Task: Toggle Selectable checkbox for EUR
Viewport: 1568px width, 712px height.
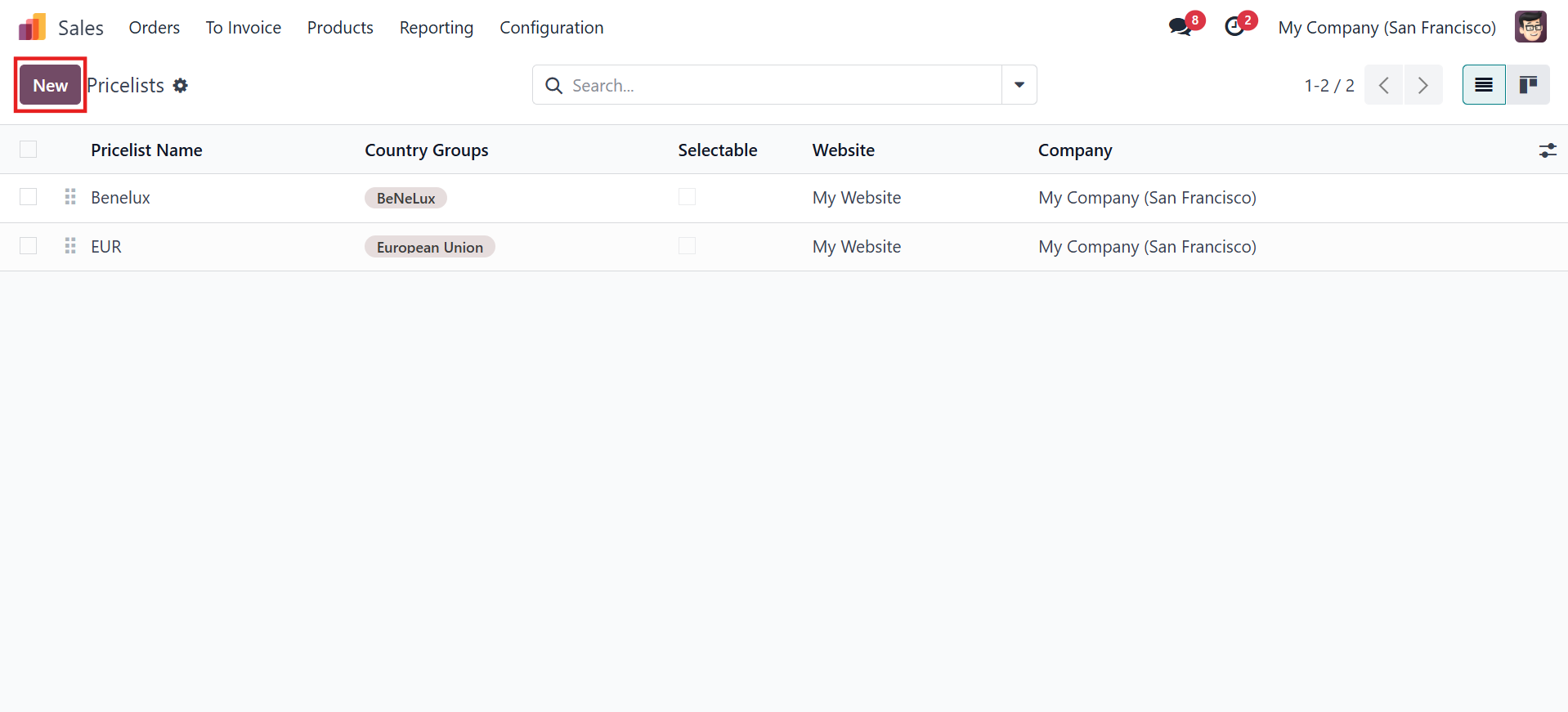Action: (x=687, y=246)
